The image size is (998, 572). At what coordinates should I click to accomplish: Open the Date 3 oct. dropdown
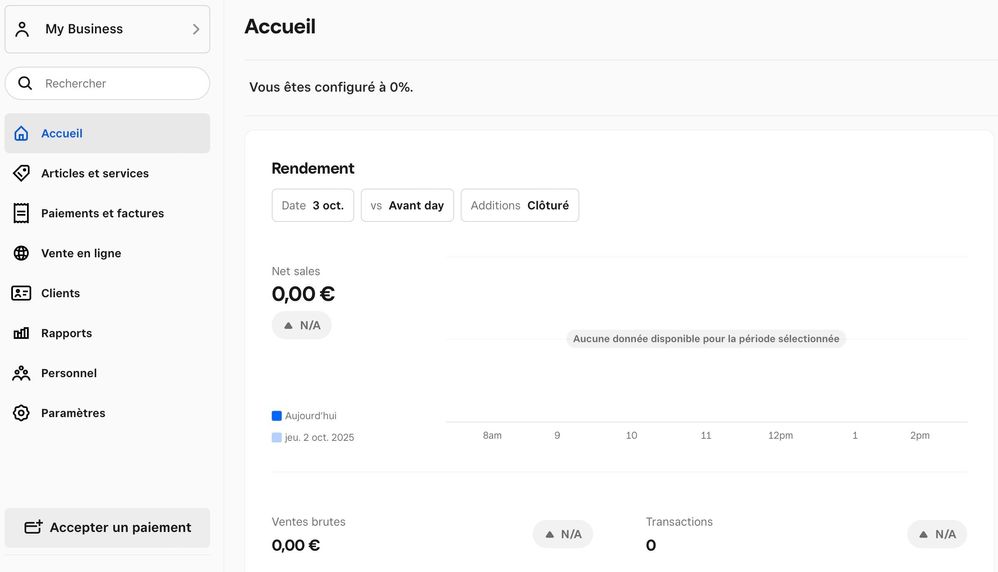pyautogui.click(x=312, y=205)
